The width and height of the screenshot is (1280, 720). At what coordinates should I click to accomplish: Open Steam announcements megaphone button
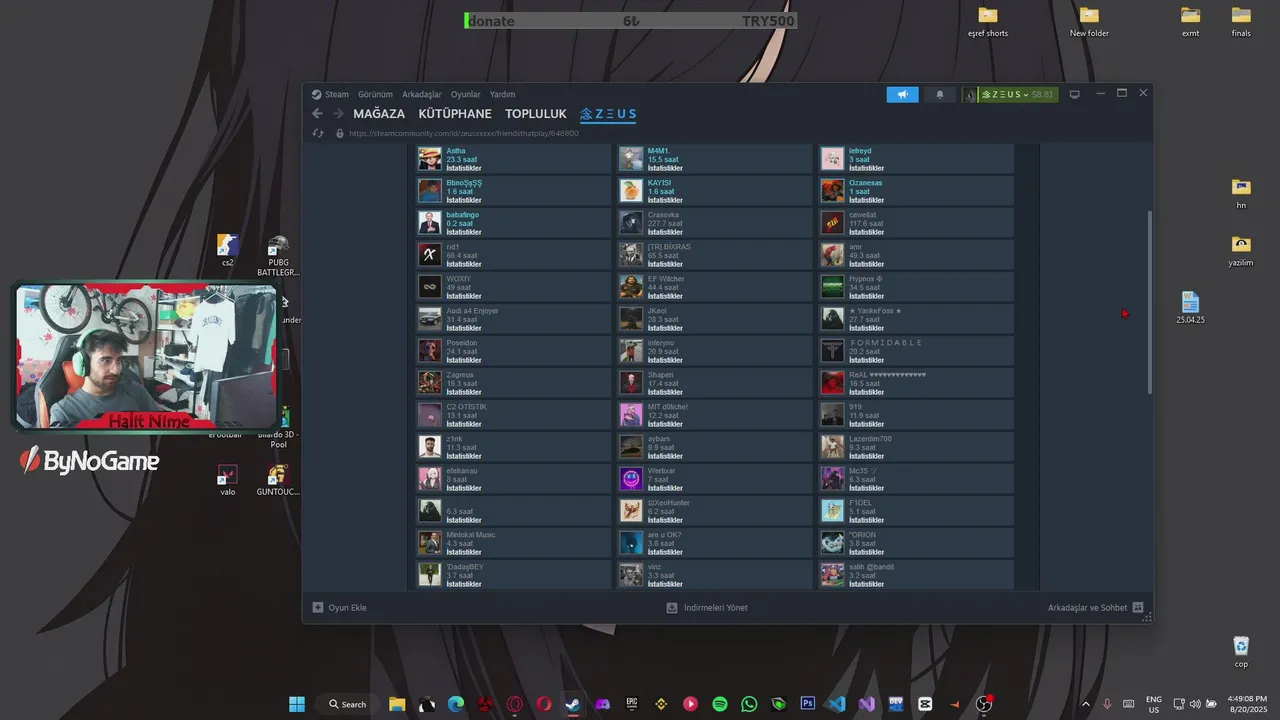902,94
